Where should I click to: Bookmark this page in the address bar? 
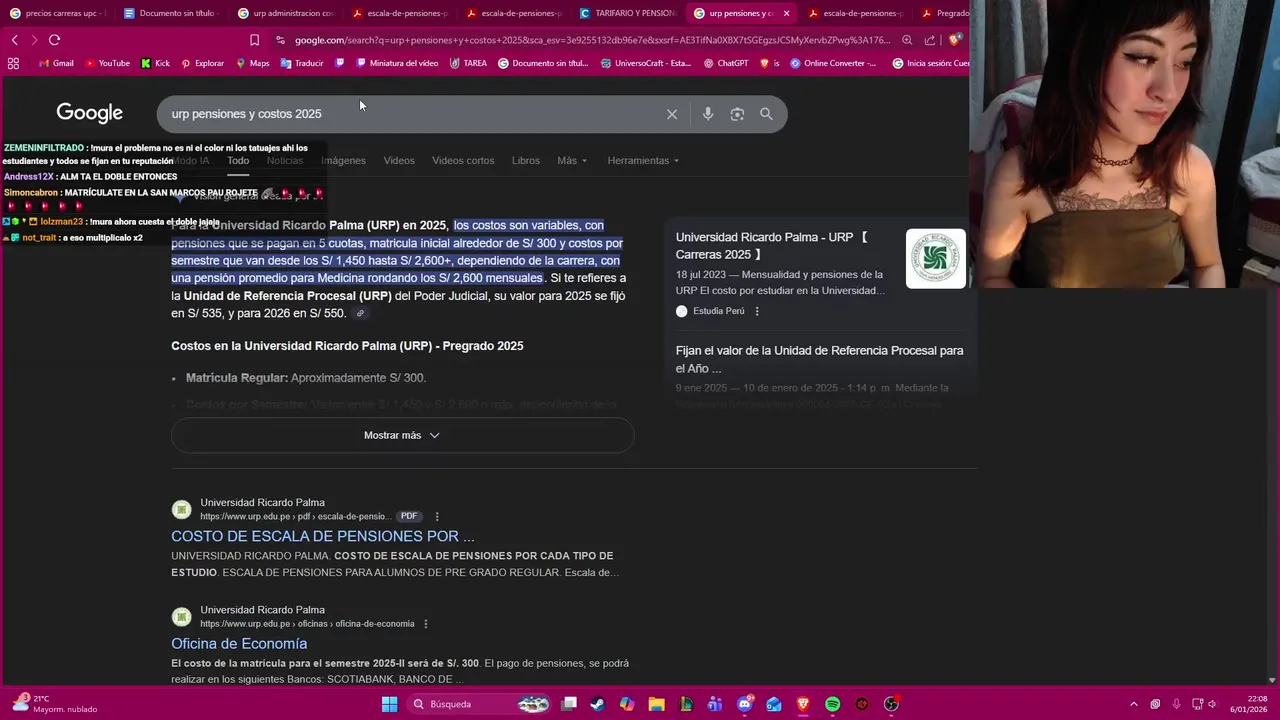254,40
